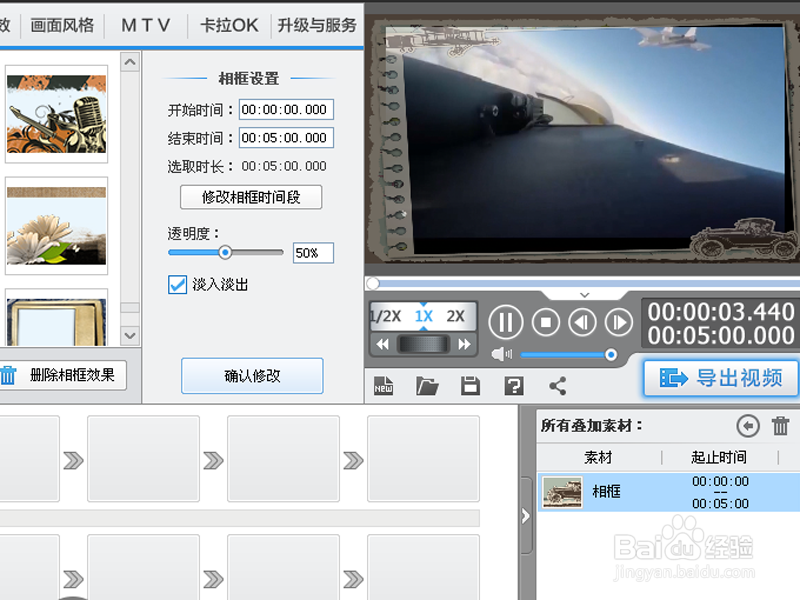The image size is (800, 600).
Task: Adjust the 透明度 transparency slider
Action: click(225, 253)
